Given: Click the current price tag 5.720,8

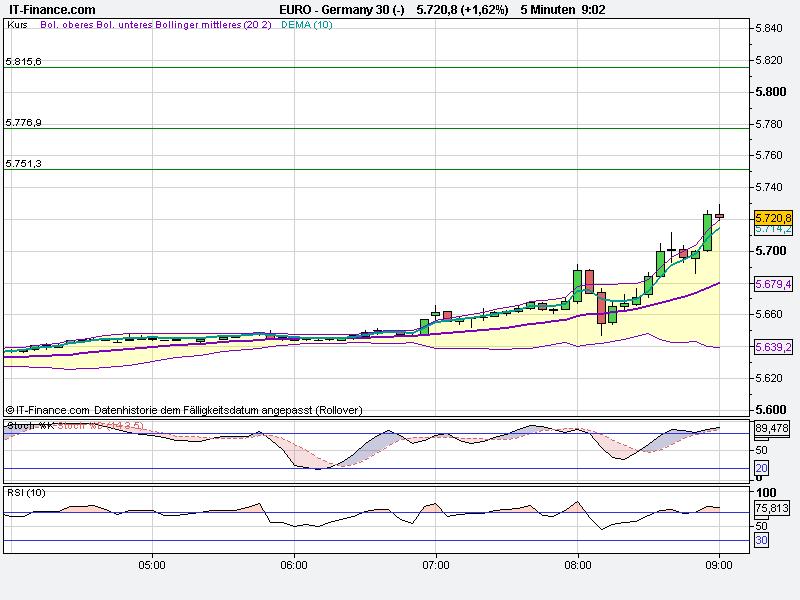Looking at the screenshot, I should (x=773, y=218).
